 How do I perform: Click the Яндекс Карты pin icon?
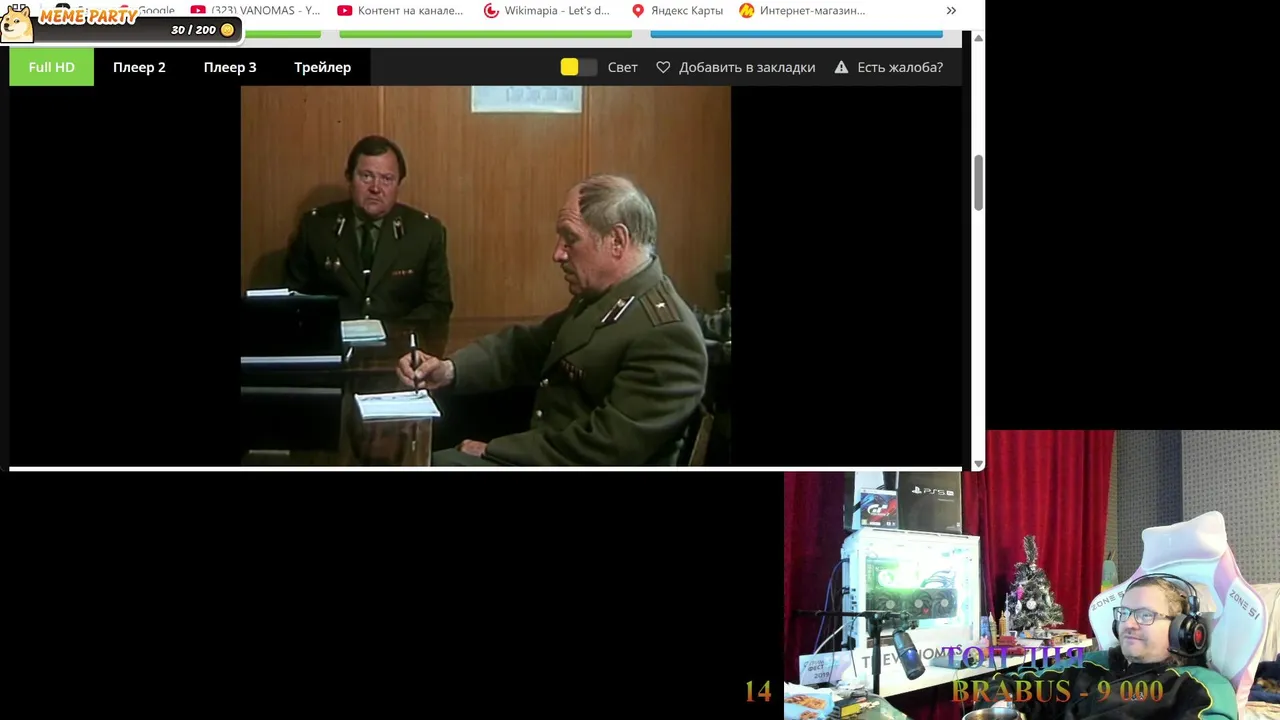point(638,10)
